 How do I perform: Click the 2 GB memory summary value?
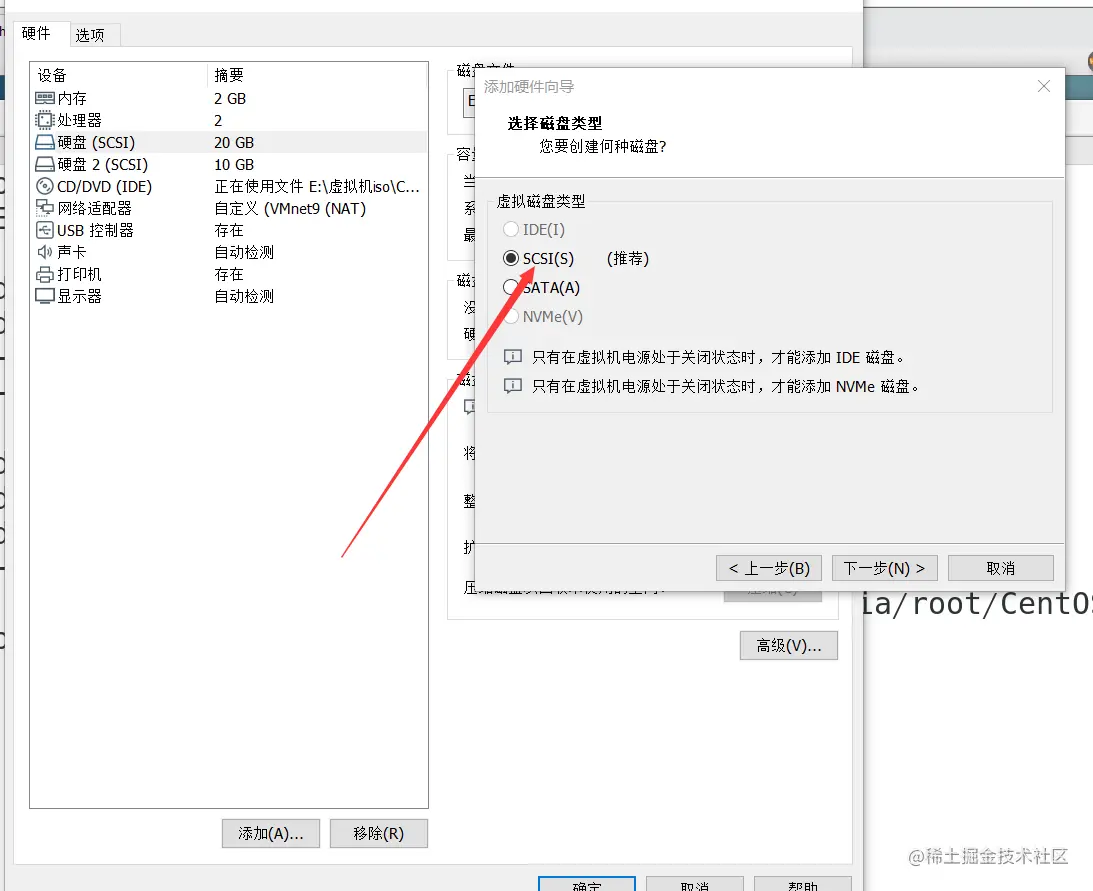(x=230, y=98)
